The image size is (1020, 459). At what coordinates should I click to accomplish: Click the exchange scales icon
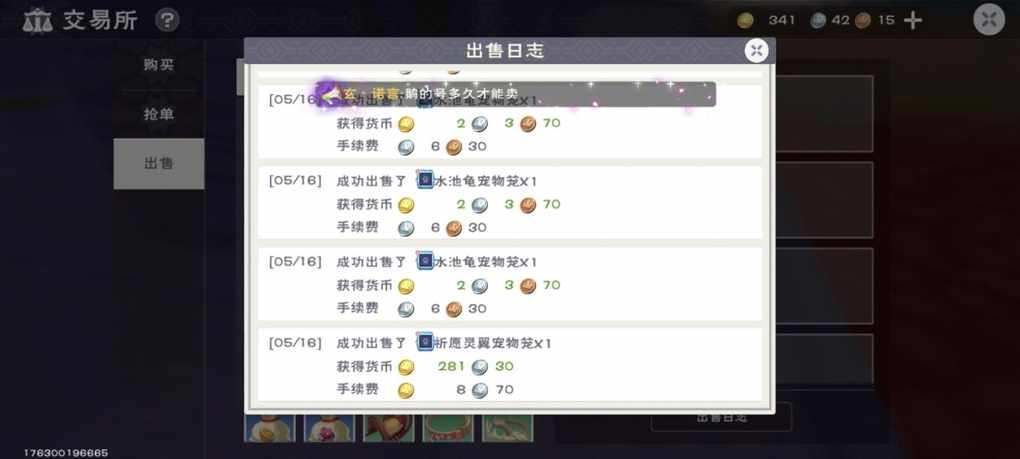[x=38, y=20]
